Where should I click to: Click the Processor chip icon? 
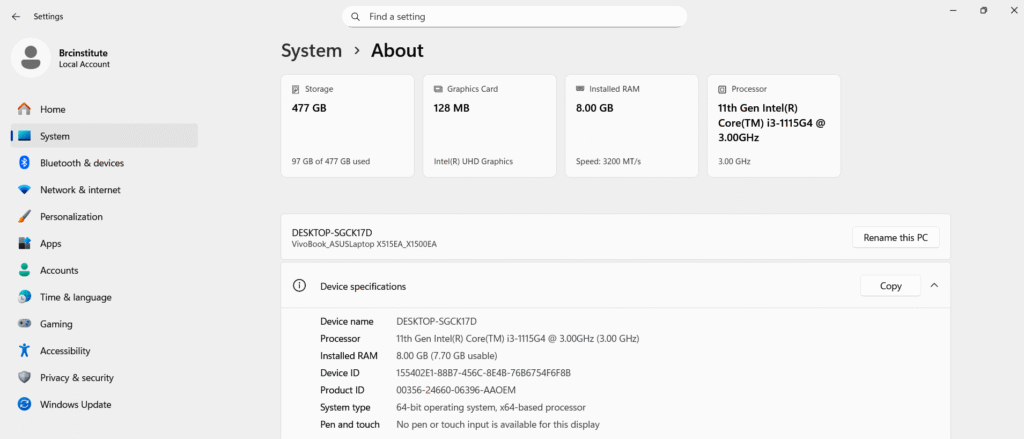(x=722, y=89)
